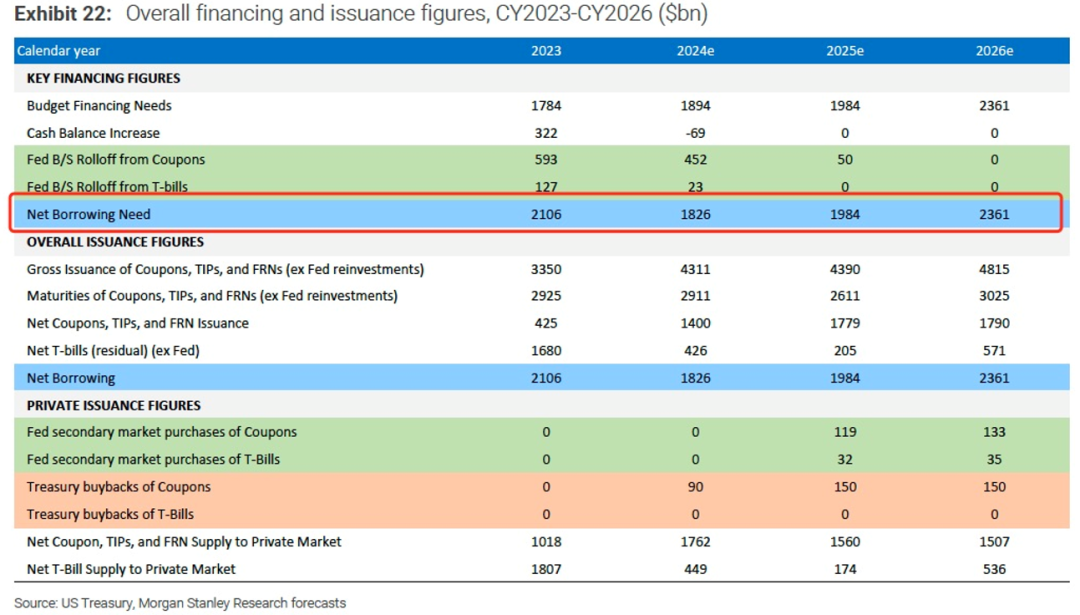Select Fed purchases of Coupons value 133
Screen dimensions: 1080x615
(x=994, y=432)
